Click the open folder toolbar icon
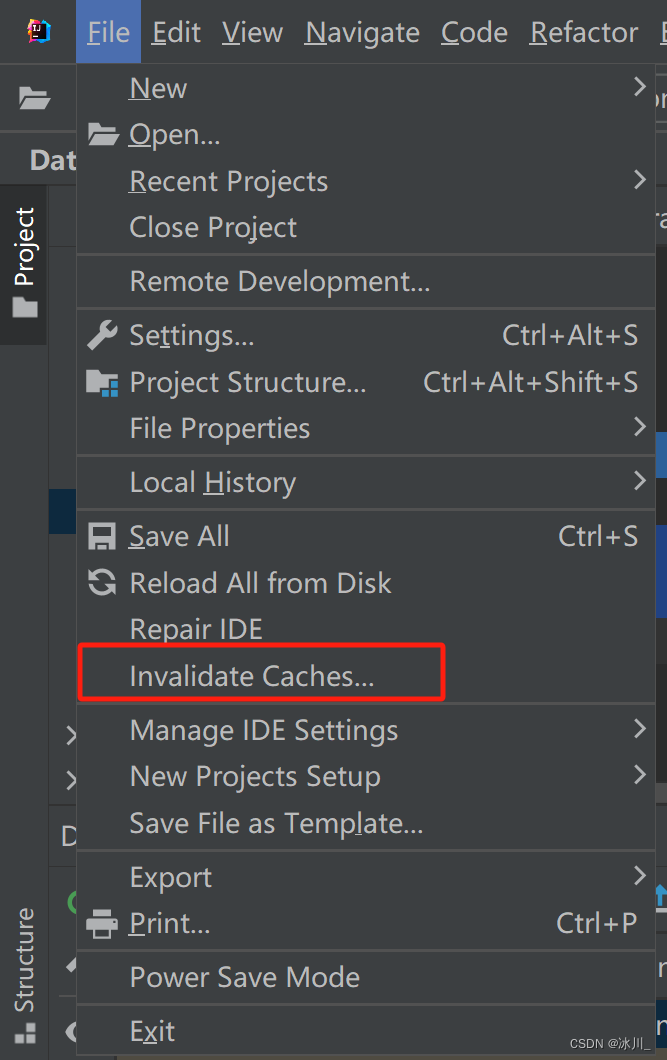The image size is (667, 1060). [x=34, y=98]
